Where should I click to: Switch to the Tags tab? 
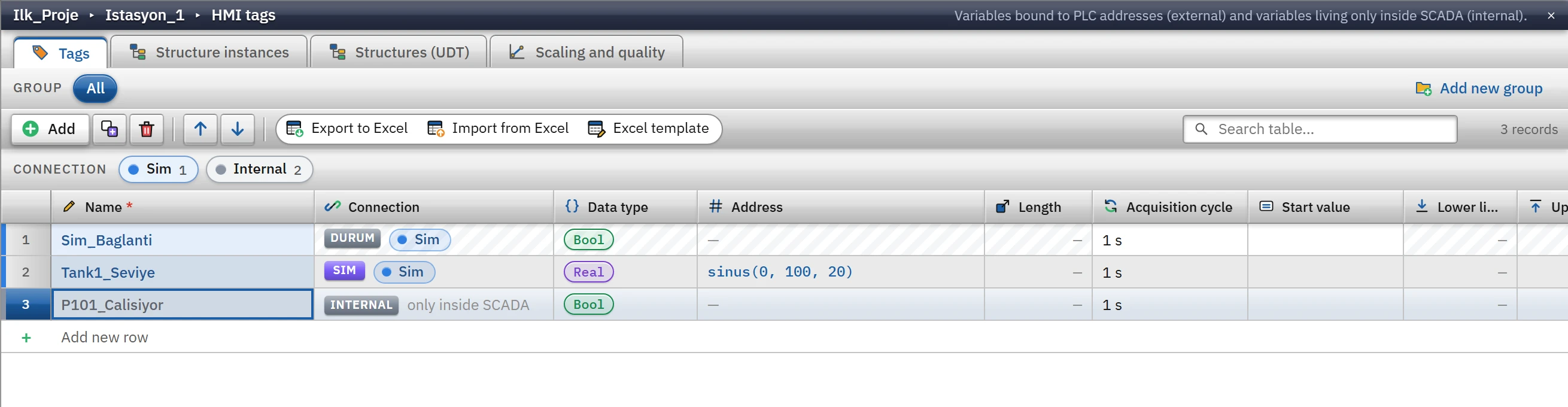61,53
